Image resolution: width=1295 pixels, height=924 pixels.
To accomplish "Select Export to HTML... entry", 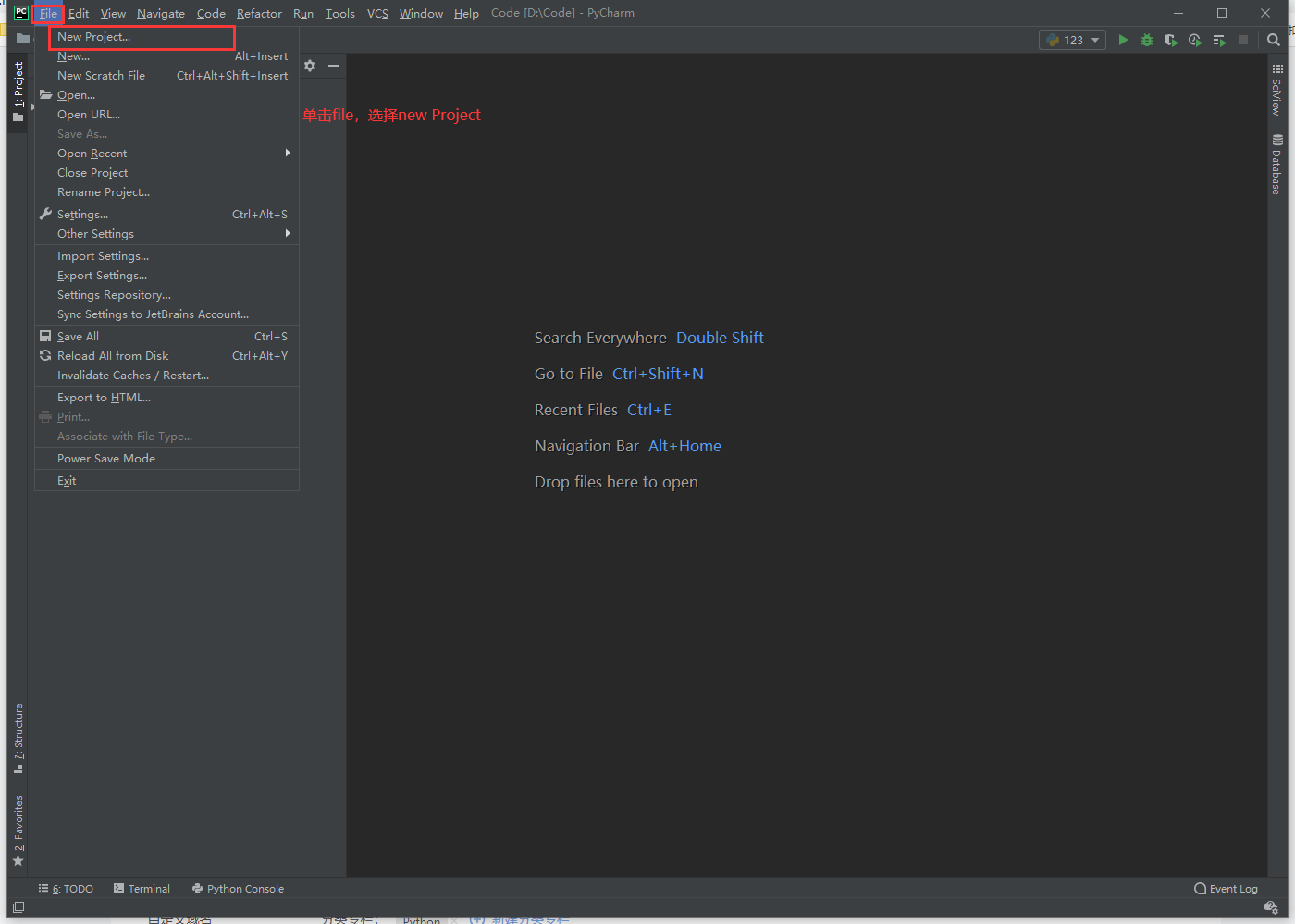I will tap(166, 398).
